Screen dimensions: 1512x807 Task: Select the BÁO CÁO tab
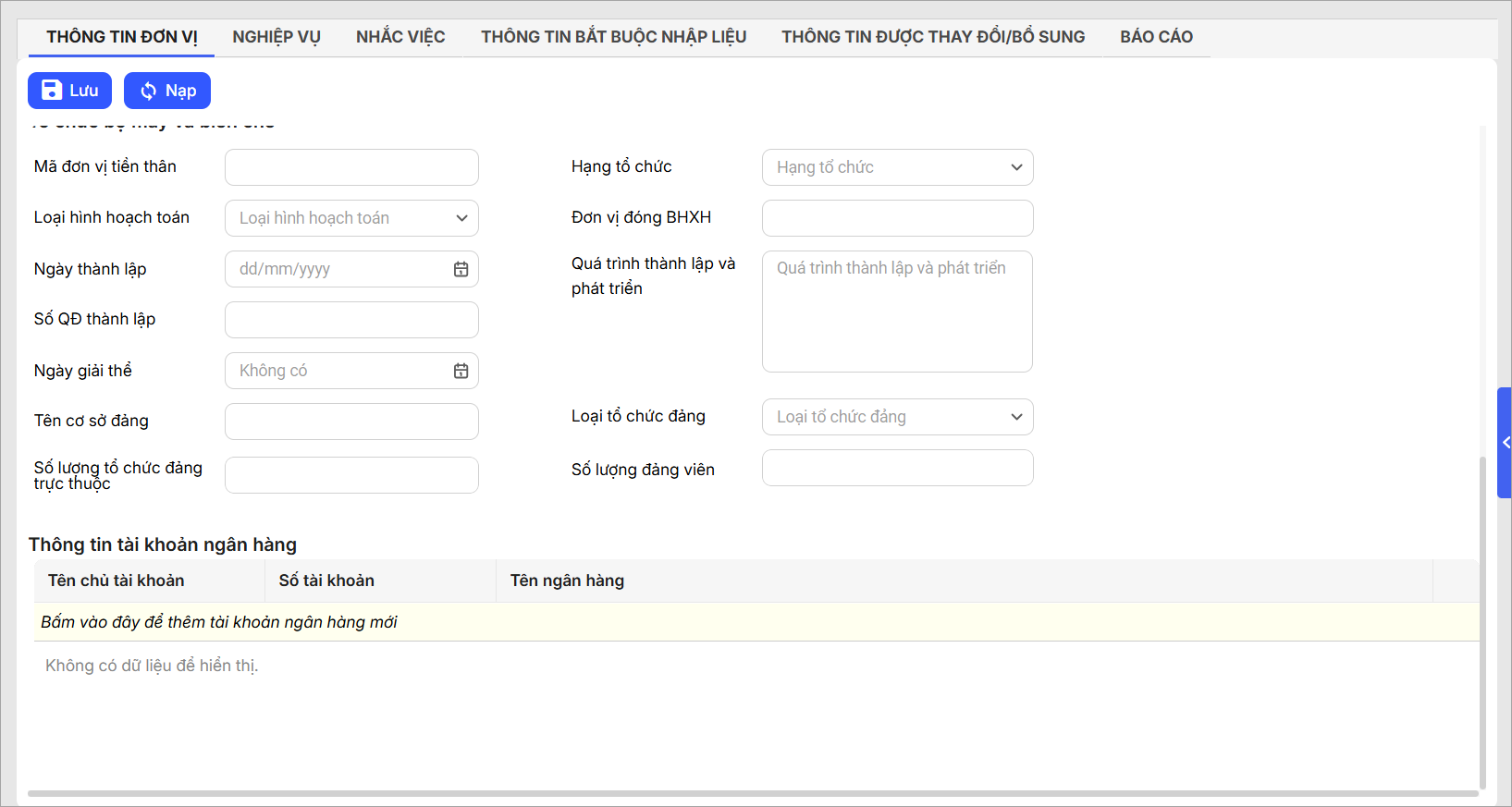(x=1156, y=37)
